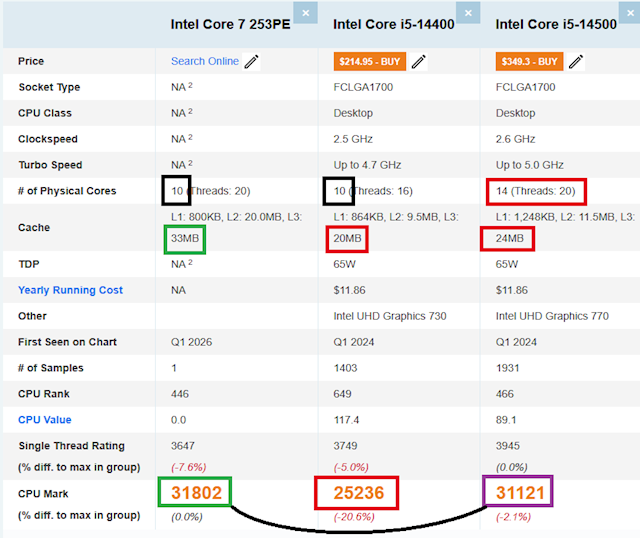Click pencil icon beside $214.95 price

[418, 62]
